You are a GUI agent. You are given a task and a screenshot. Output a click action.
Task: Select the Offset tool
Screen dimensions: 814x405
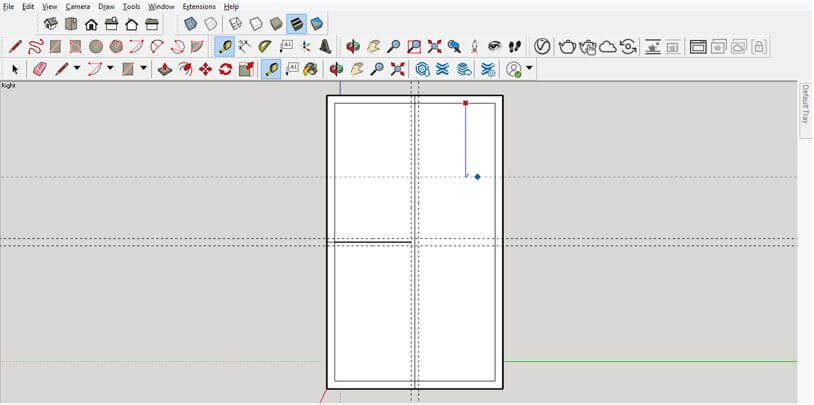click(185, 69)
